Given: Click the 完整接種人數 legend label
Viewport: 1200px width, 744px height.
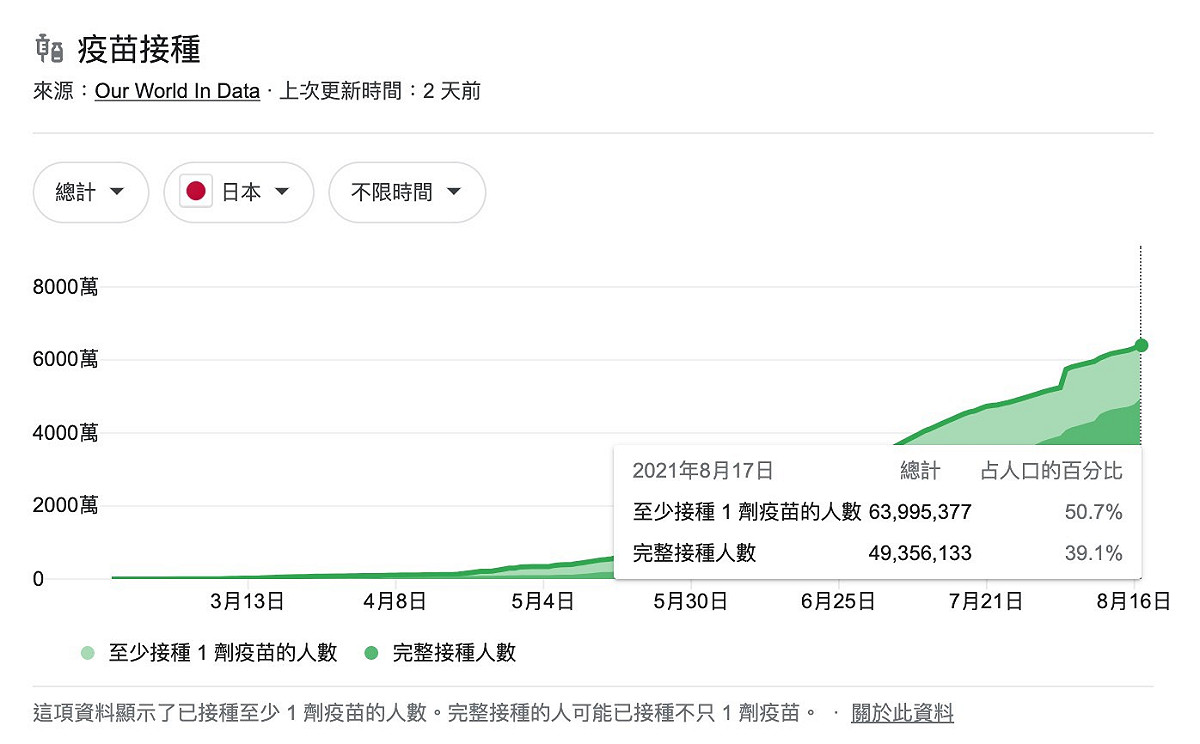Looking at the screenshot, I should [x=455, y=653].
